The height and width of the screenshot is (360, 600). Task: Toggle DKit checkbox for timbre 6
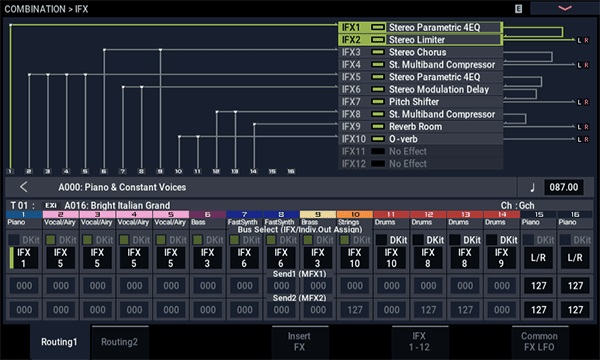pos(198,240)
